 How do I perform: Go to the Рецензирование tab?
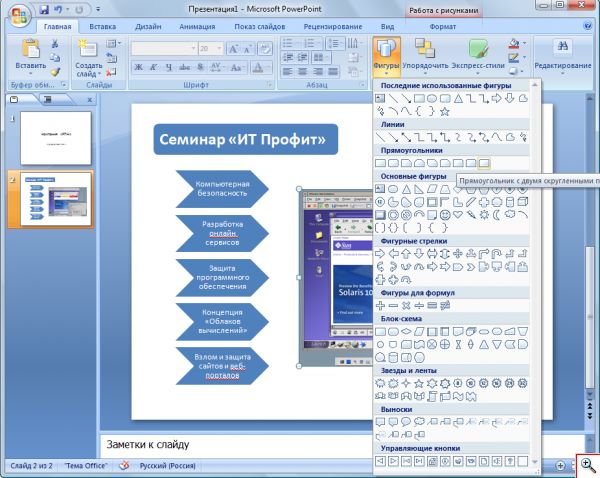(x=333, y=27)
